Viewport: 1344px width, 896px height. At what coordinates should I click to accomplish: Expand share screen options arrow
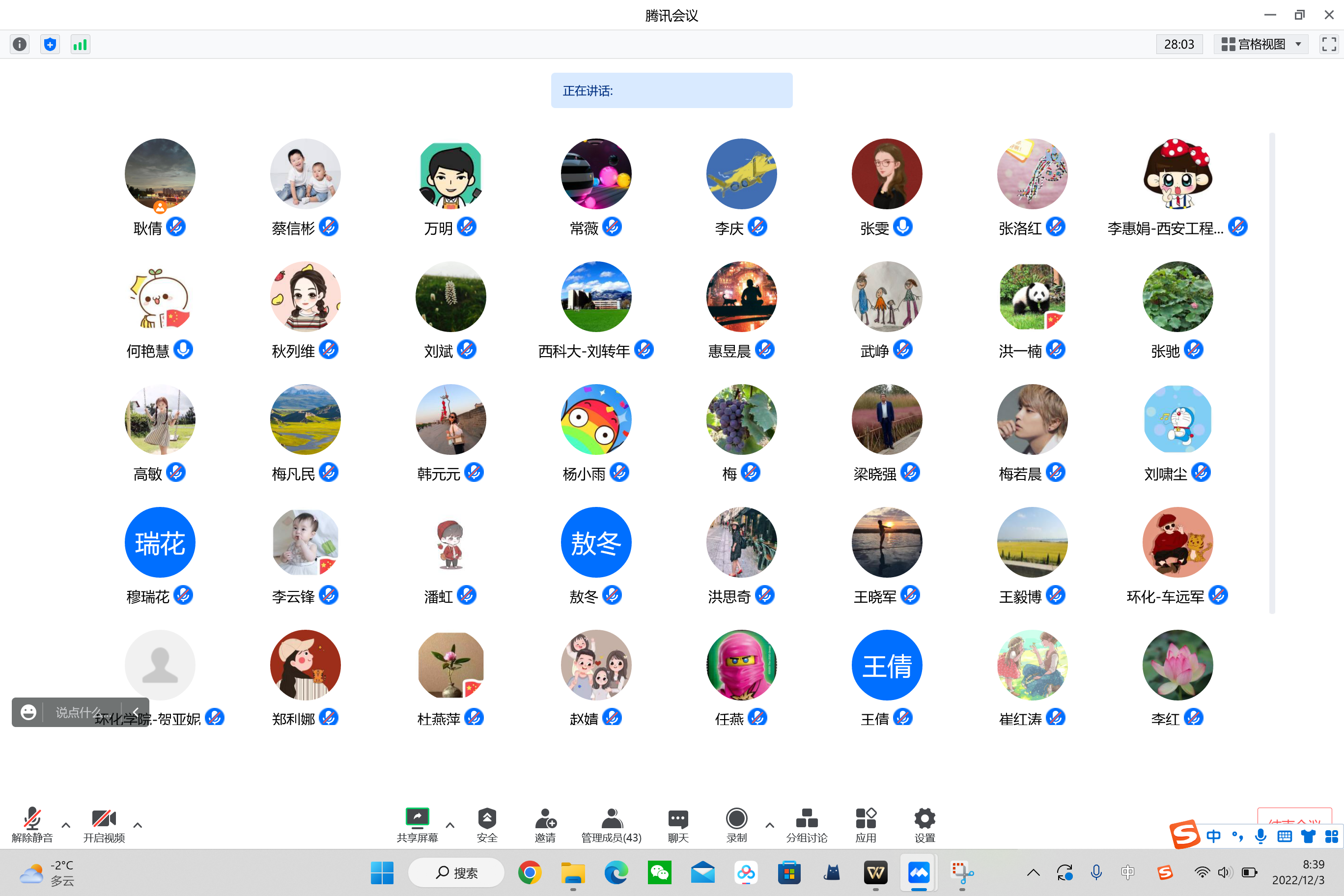pyautogui.click(x=450, y=825)
